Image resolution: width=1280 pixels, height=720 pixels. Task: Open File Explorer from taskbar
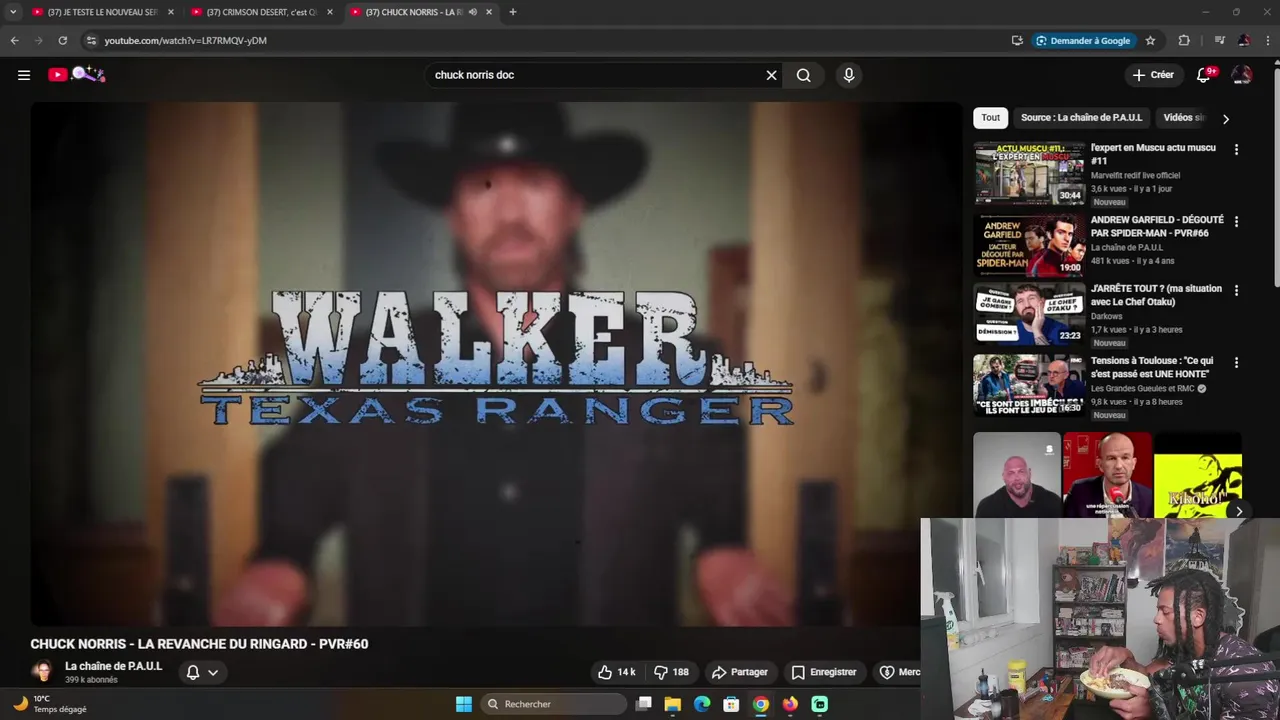673,704
